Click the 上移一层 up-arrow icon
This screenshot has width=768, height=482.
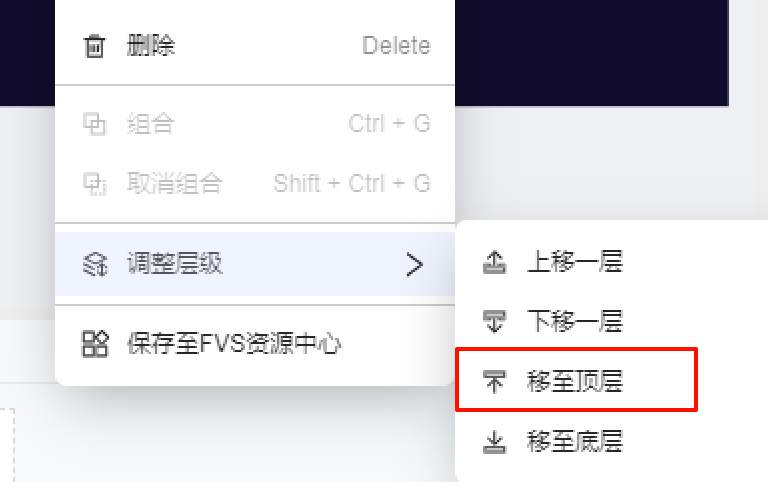495,262
